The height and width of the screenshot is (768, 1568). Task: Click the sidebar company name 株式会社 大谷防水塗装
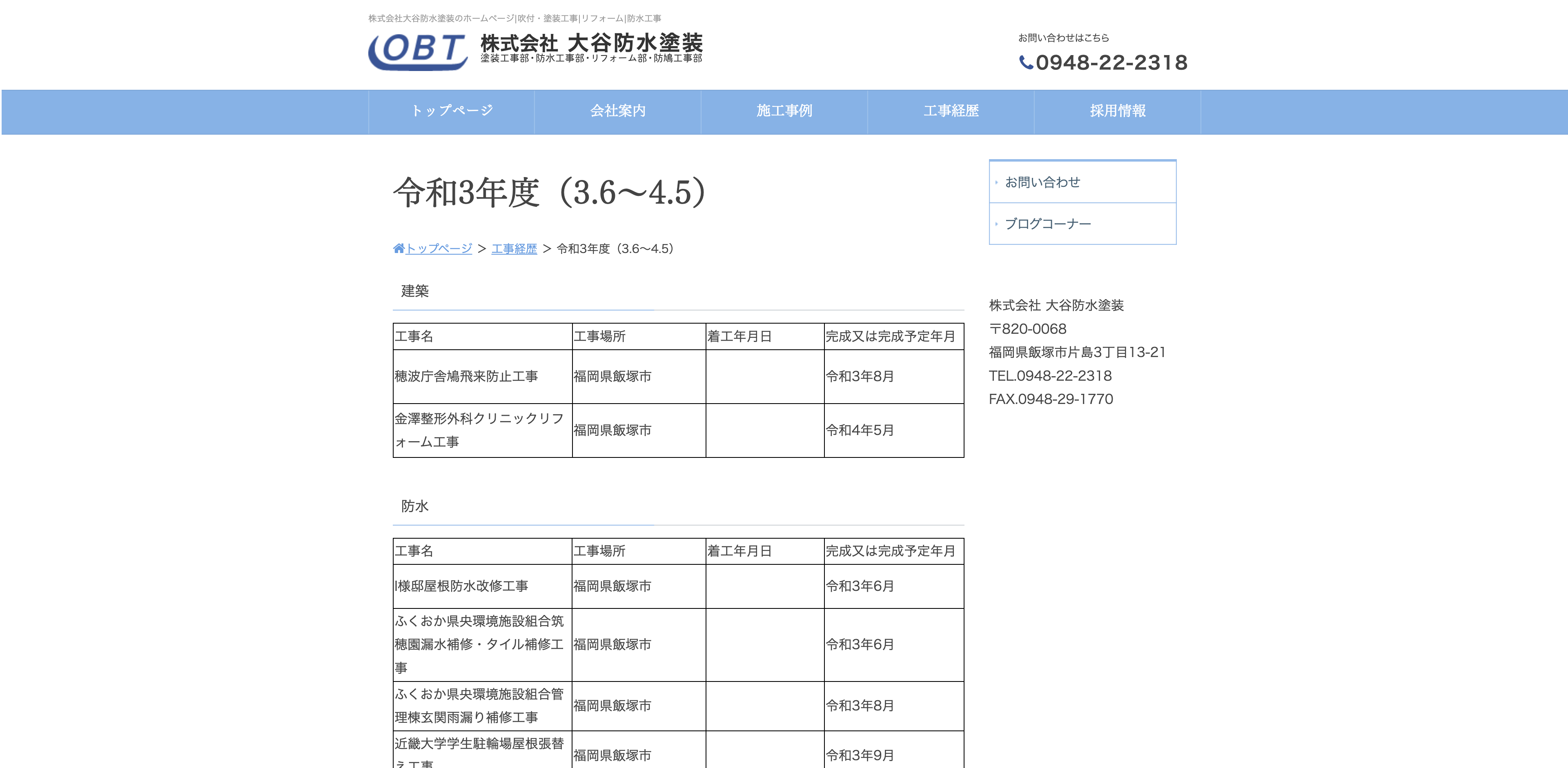[x=1056, y=305]
